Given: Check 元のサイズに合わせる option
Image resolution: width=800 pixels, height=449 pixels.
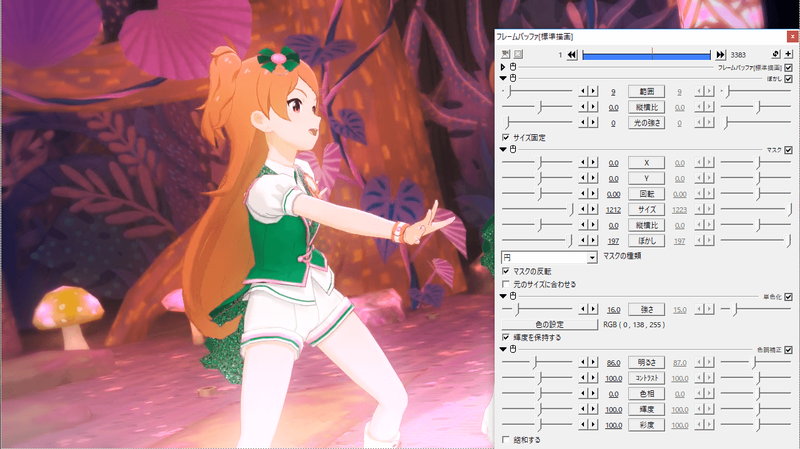Looking at the screenshot, I should 506,284.
